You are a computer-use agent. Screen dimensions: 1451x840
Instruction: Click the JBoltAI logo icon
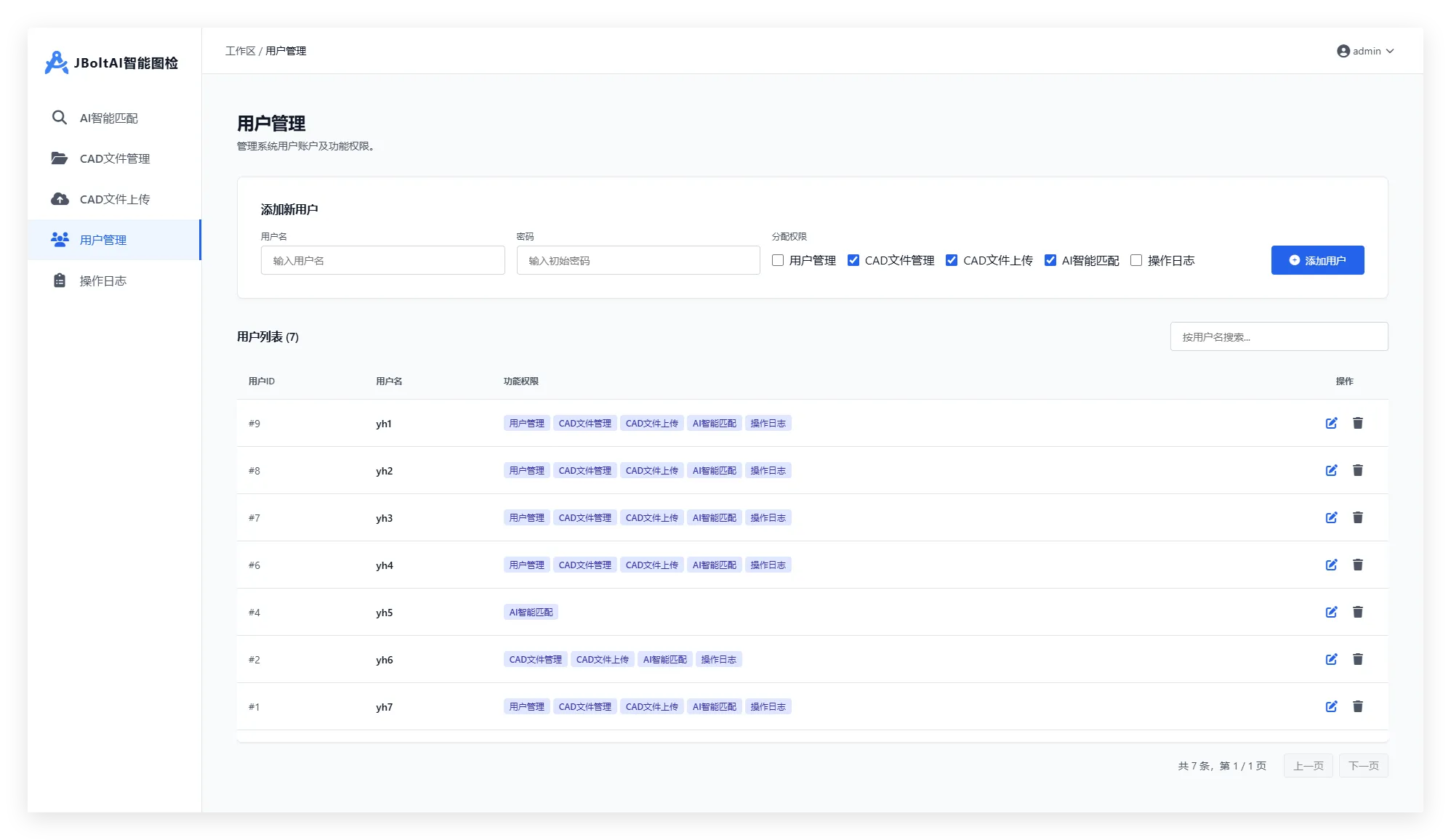56,62
